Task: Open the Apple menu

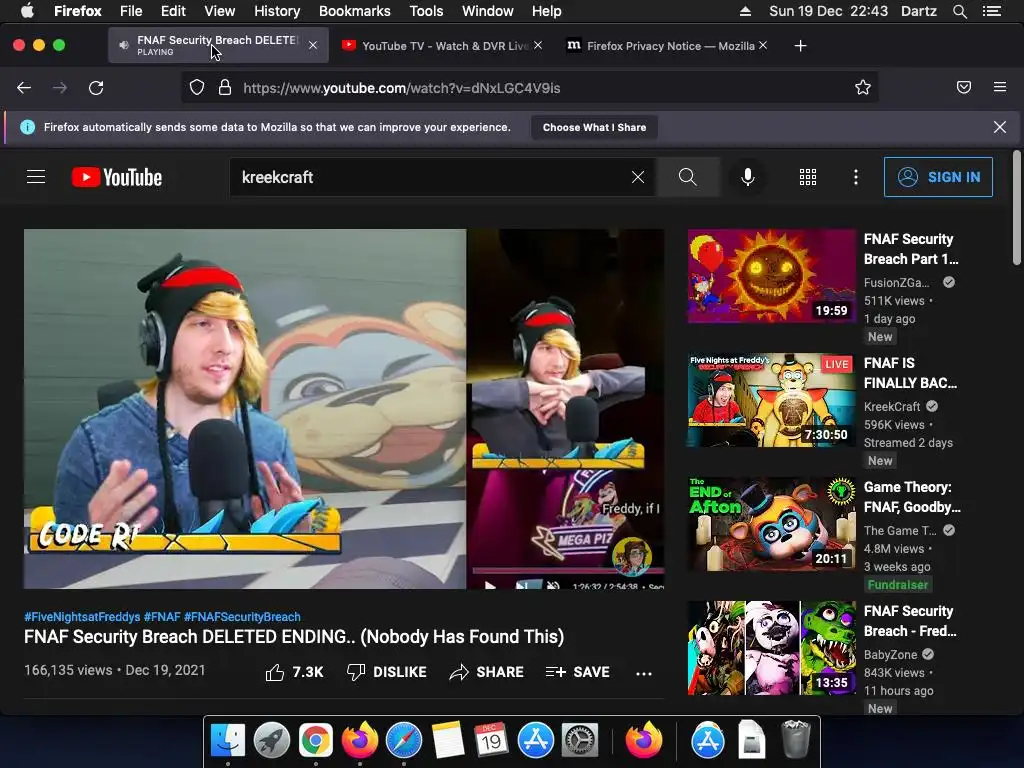Action: (27, 11)
